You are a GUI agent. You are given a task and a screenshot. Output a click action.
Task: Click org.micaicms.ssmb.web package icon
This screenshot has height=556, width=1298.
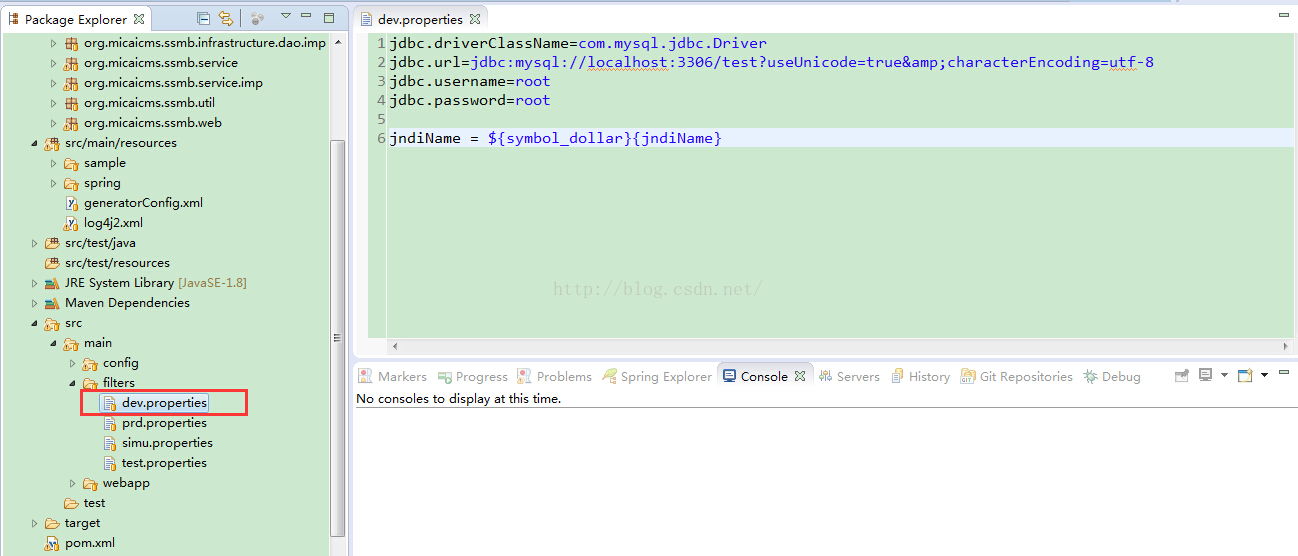click(71, 123)
